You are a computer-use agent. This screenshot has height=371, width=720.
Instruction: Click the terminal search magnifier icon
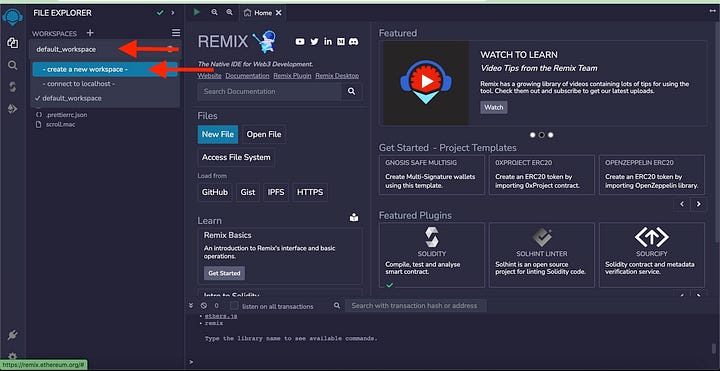coord(337,305)
